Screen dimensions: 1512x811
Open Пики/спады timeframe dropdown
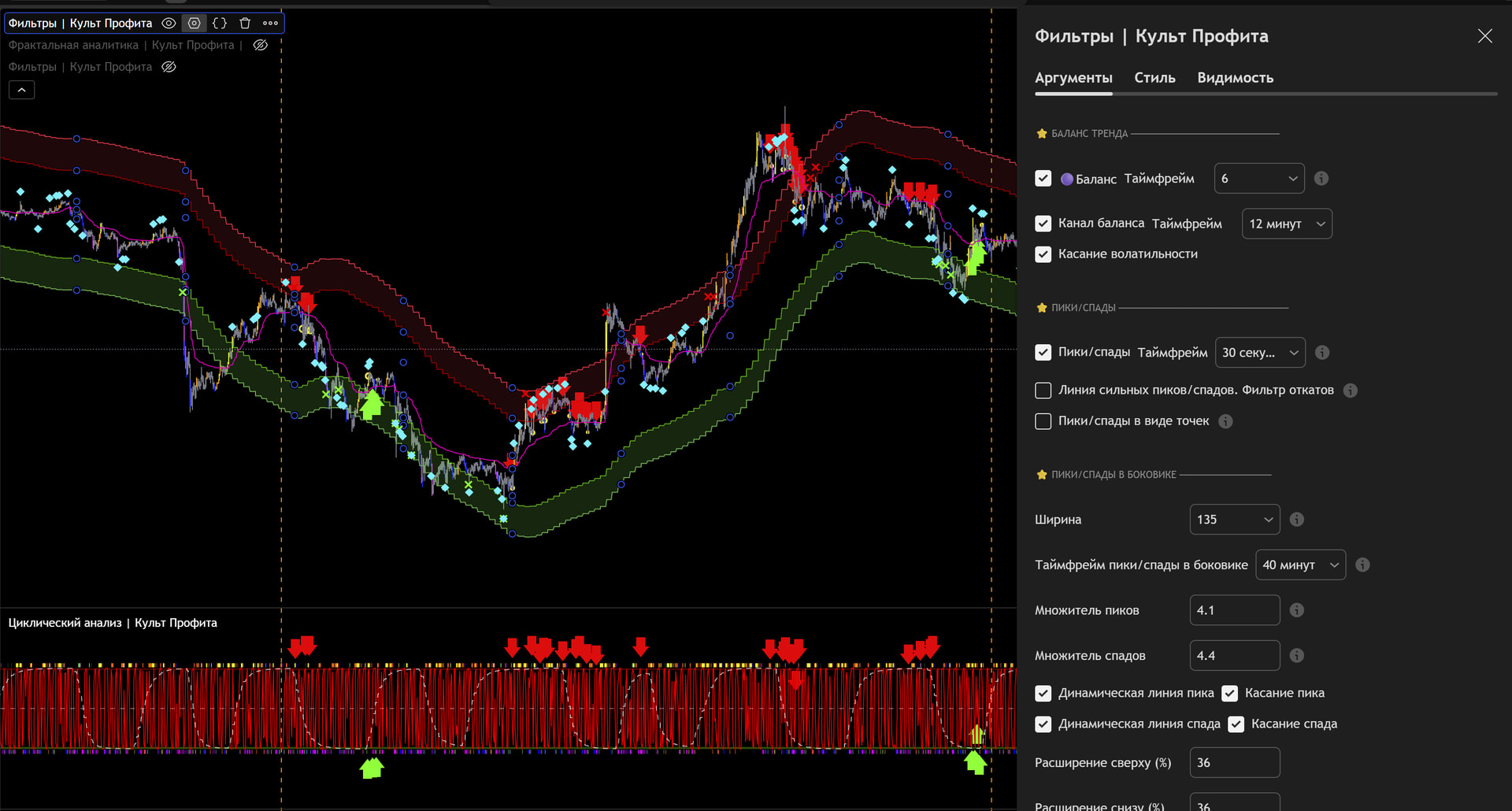click(1260, 353)
